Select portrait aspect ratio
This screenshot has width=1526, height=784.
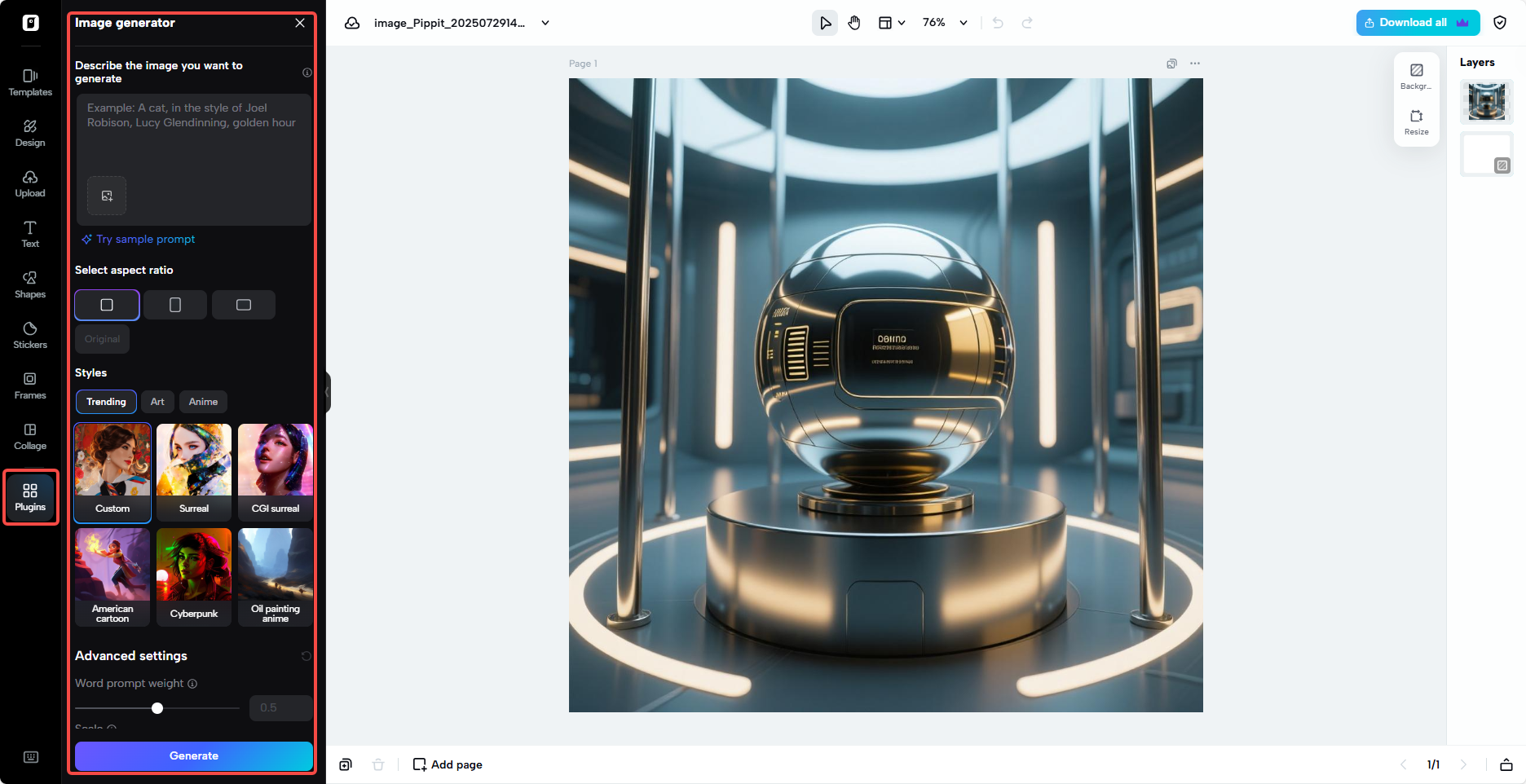tap(175, 305)
